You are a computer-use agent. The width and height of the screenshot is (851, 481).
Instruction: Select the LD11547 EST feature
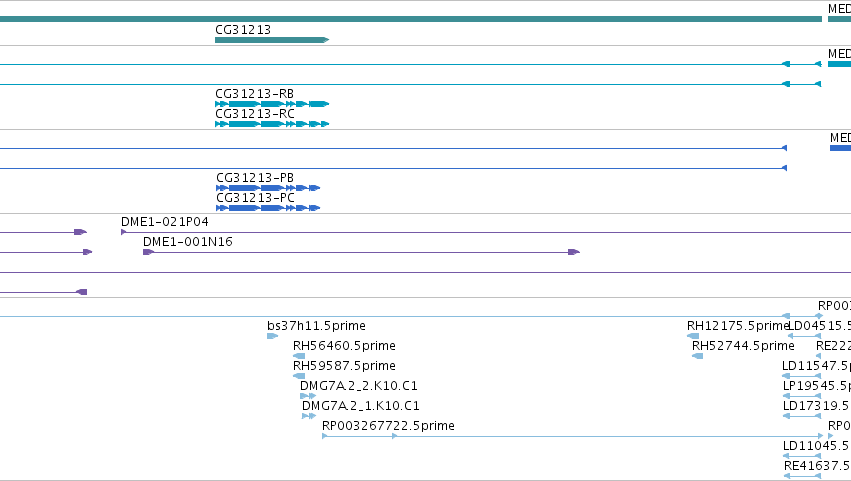(802, 376)
